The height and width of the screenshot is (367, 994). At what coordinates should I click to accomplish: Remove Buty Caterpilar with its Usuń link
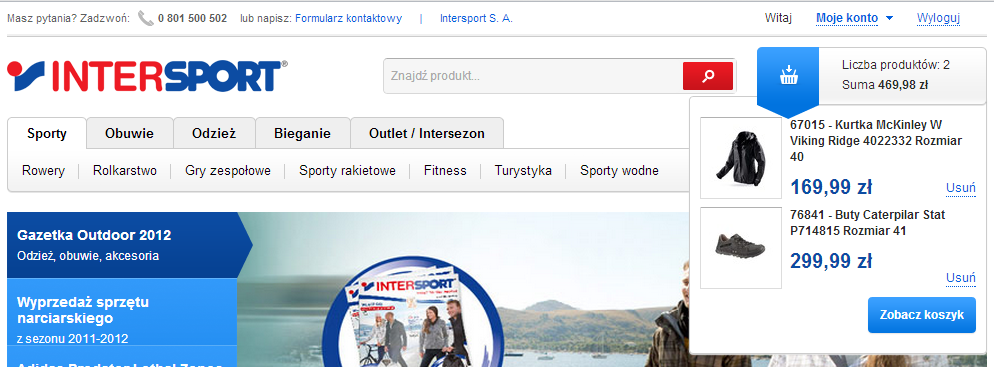tap(960, 278)
